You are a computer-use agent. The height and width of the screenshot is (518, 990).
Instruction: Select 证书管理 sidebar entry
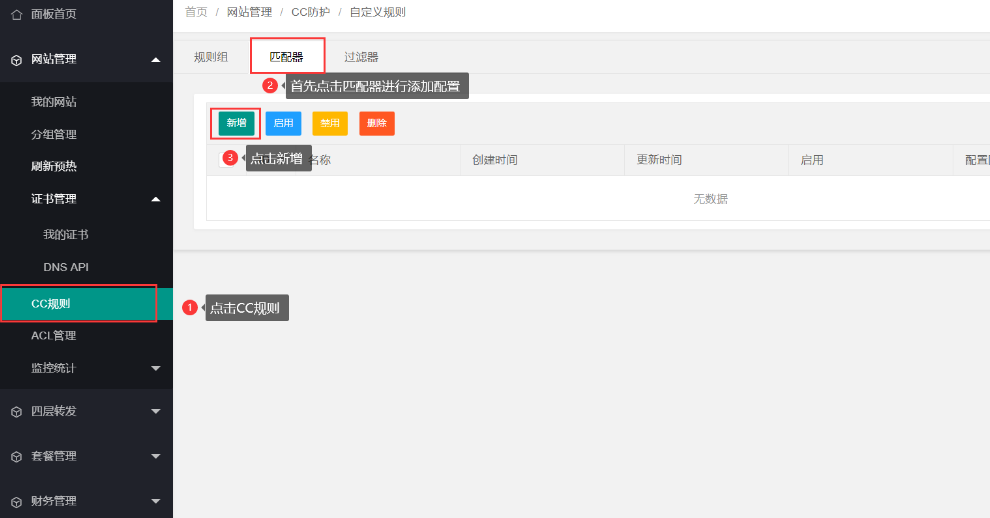point(54,199)
